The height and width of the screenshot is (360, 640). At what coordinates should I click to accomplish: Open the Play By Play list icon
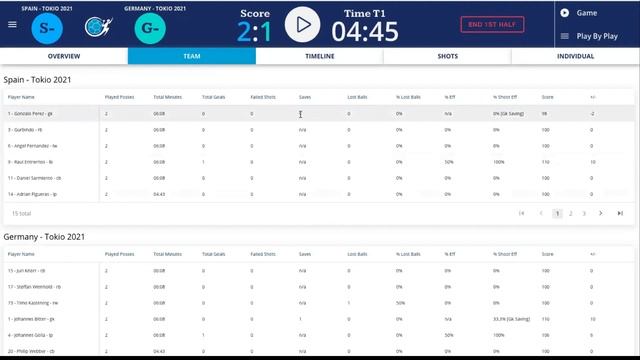pyautogui.click(x=564, y=36)
